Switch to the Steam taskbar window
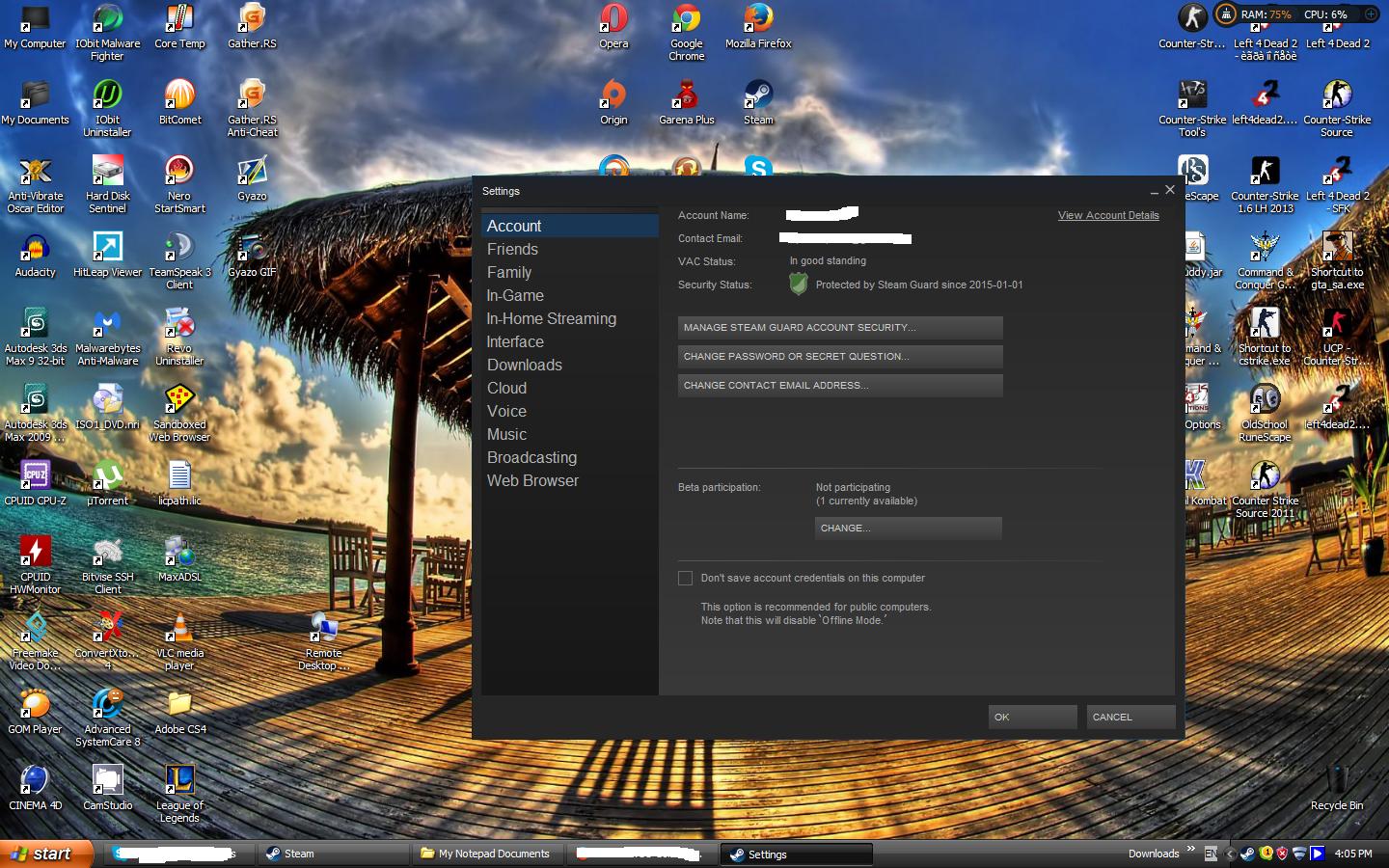 pyautogui.click(x=333, y=854)
